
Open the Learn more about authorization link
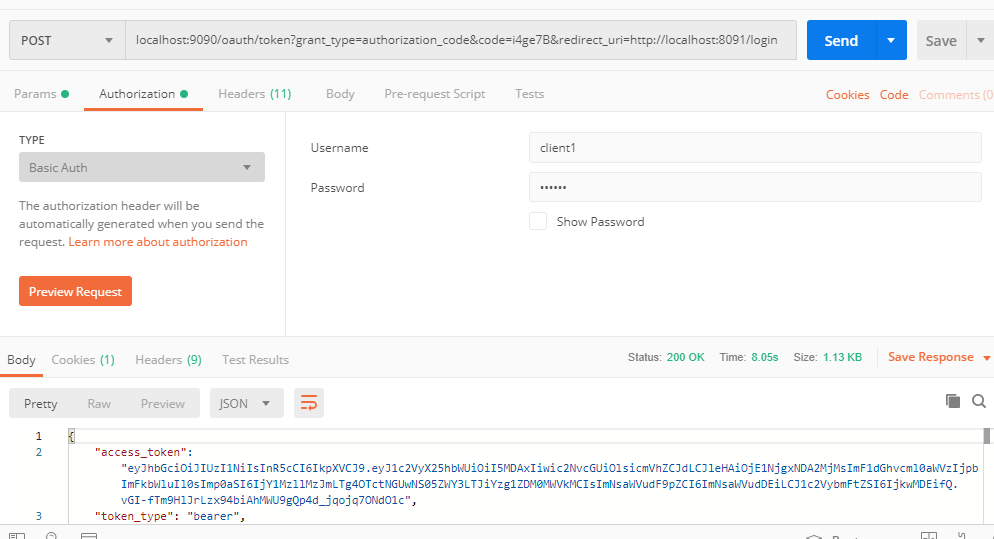pos(158,242)
